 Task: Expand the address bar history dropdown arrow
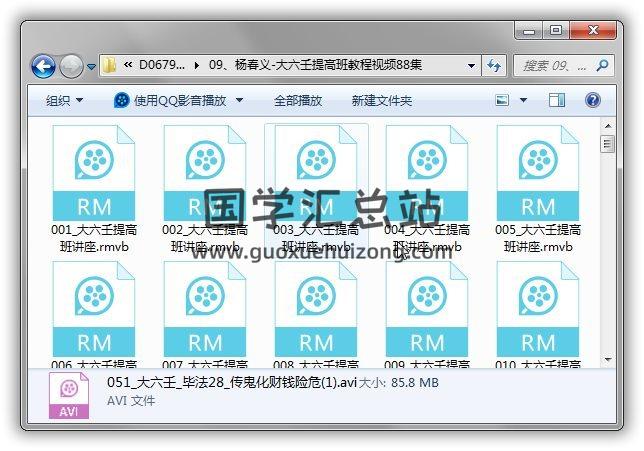[472, 66]
